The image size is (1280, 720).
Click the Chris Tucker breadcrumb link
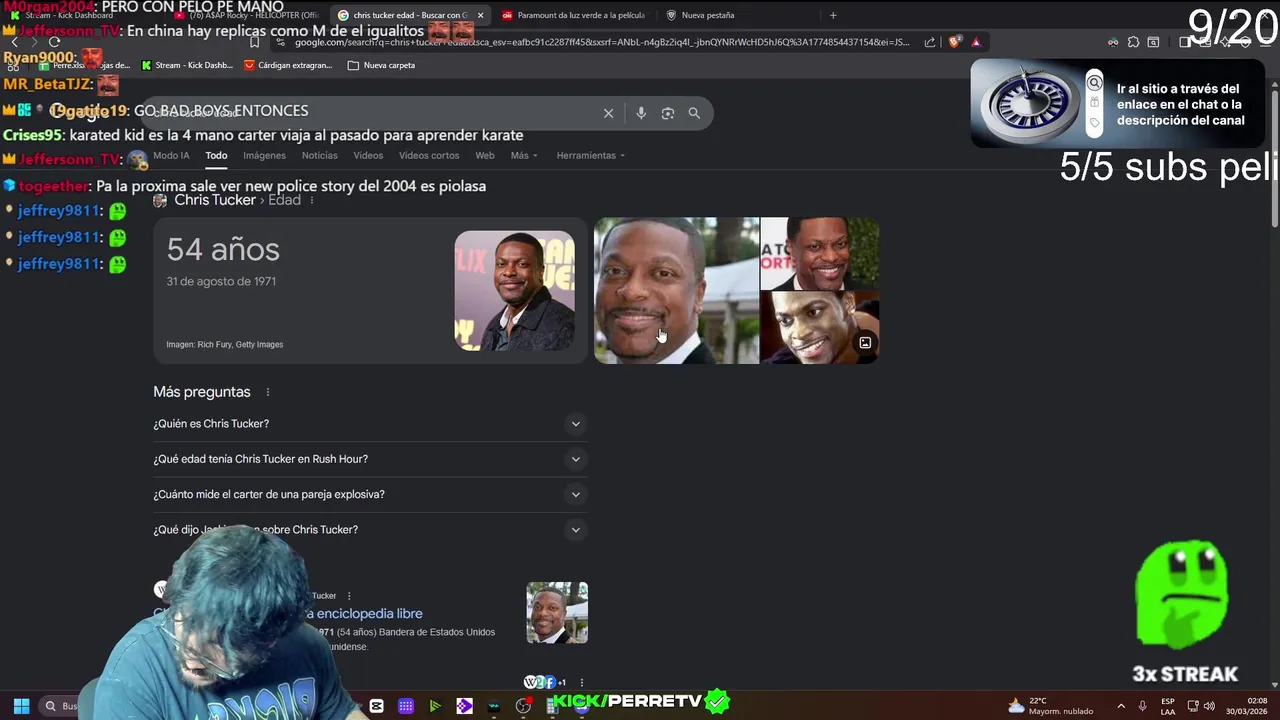(x=215, y=200)
